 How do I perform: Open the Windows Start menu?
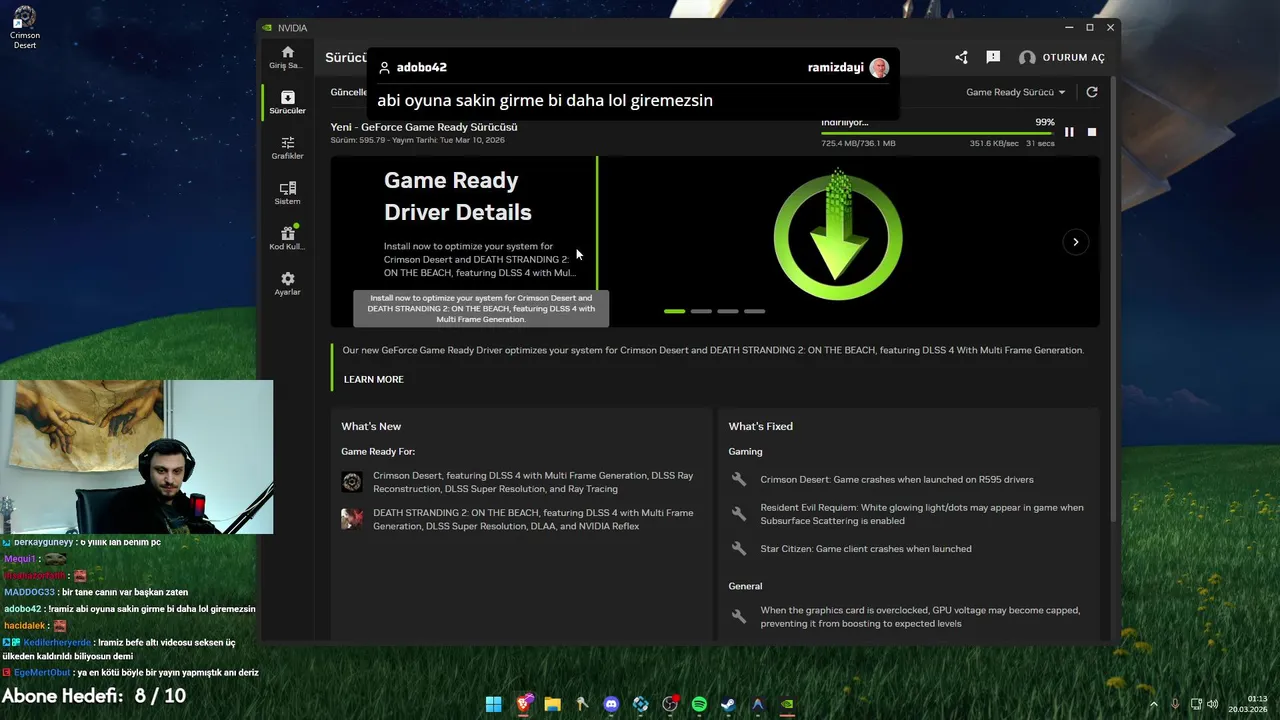[494, 704]
